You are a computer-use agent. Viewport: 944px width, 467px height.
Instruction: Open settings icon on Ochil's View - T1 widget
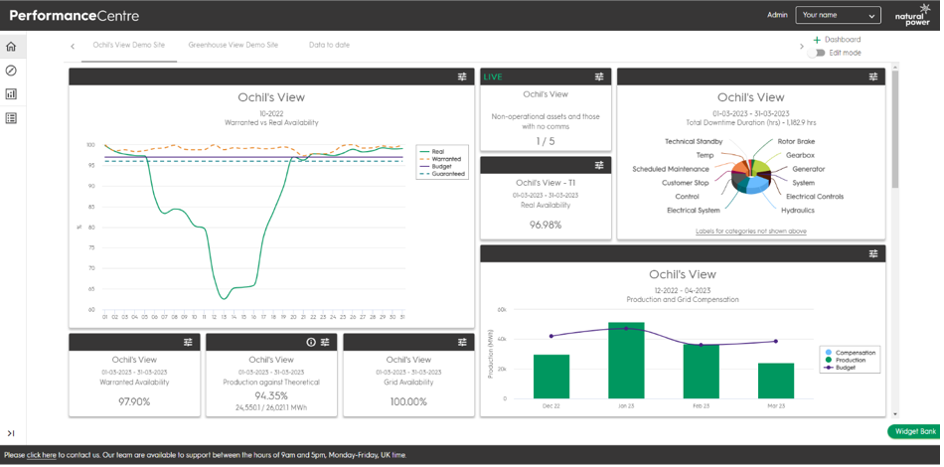[599, 165]
